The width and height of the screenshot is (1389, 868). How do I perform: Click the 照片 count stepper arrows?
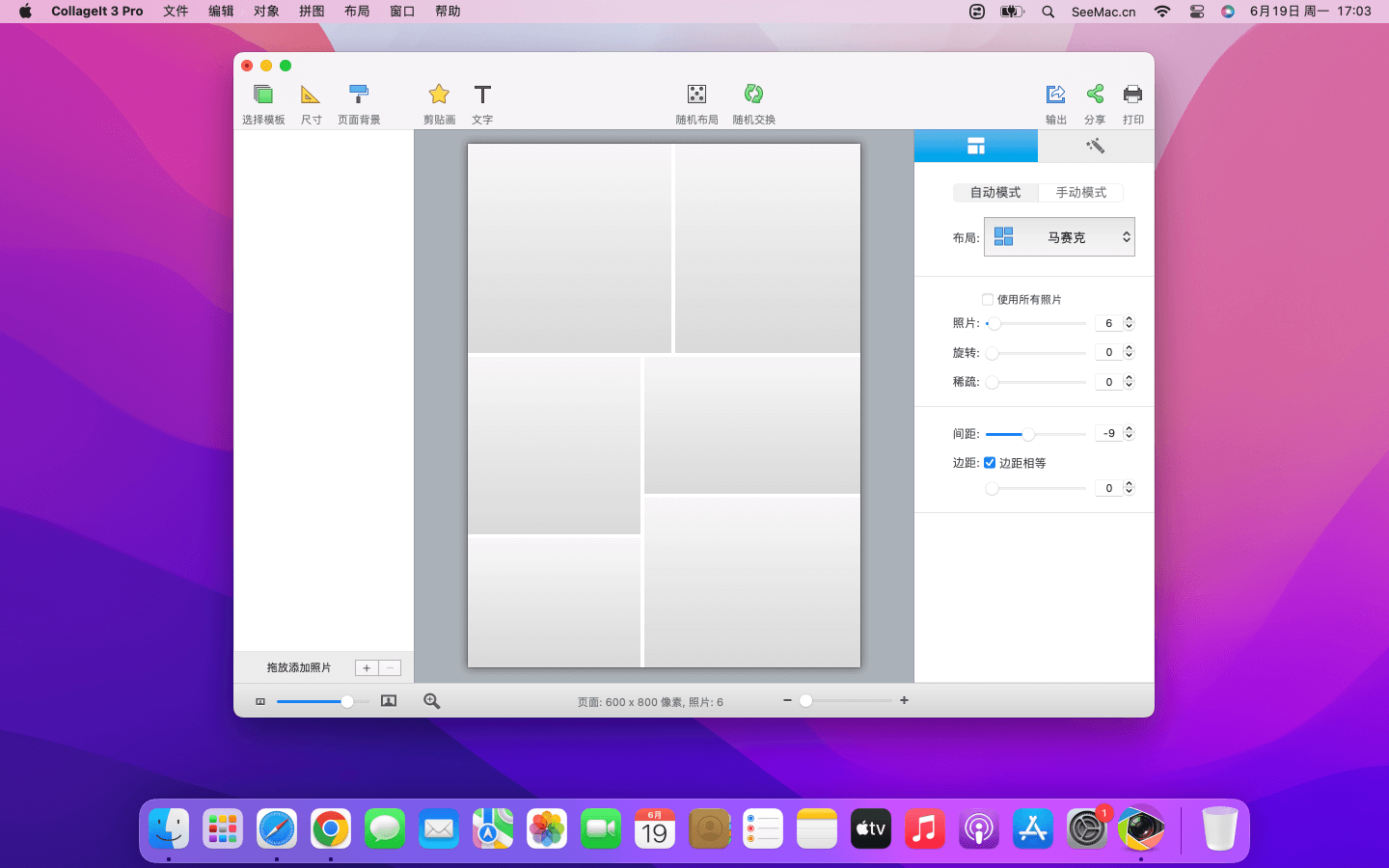point(1130,323)
